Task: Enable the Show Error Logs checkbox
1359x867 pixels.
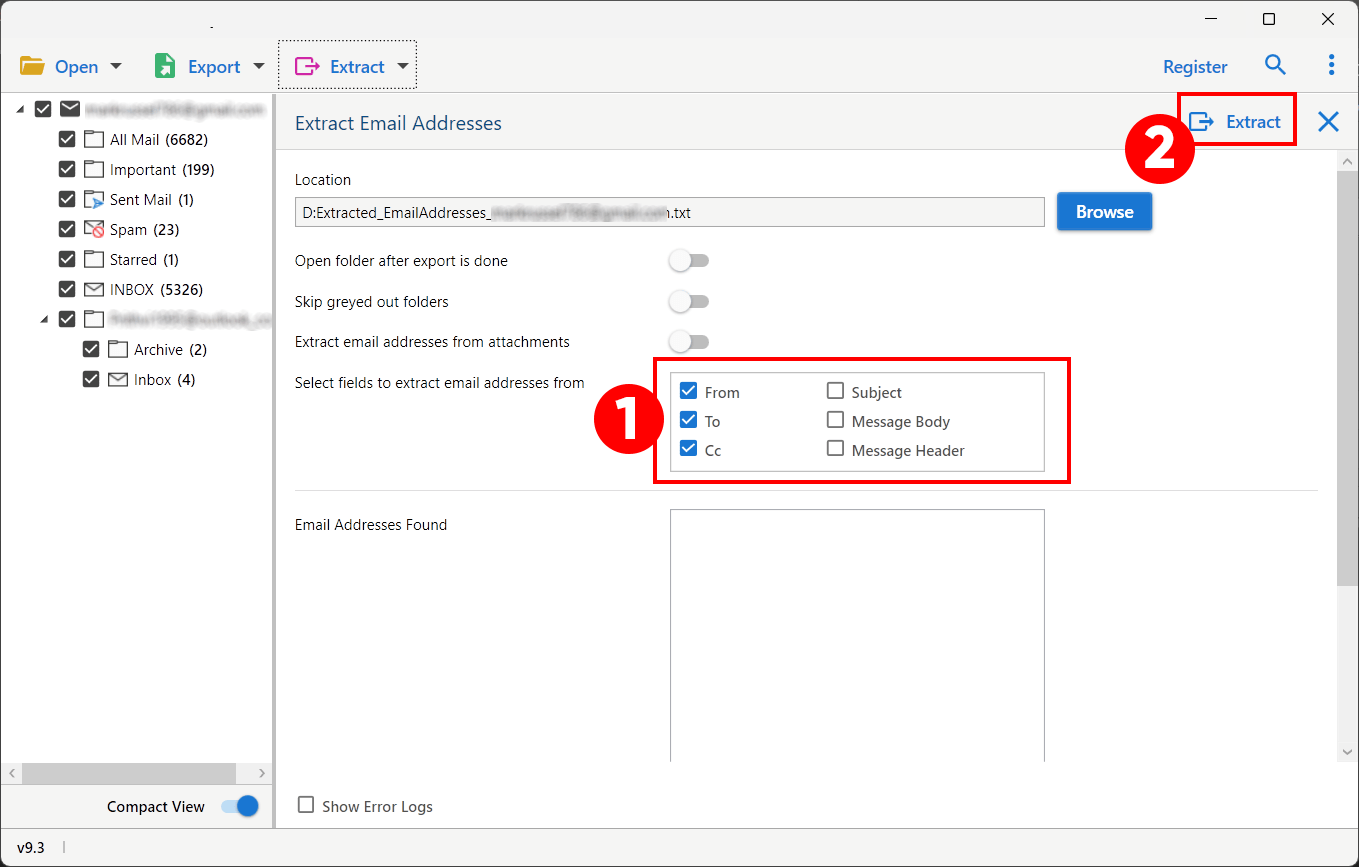Action: click(306, 805)
